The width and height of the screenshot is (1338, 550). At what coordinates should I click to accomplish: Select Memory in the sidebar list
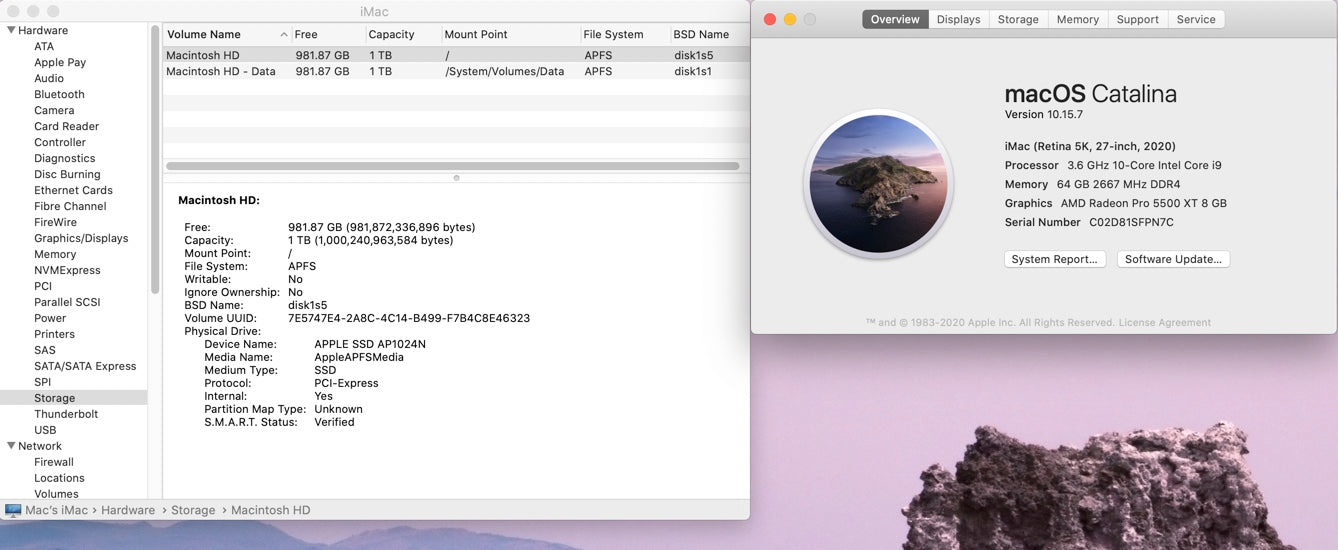(x=55, y=254)
